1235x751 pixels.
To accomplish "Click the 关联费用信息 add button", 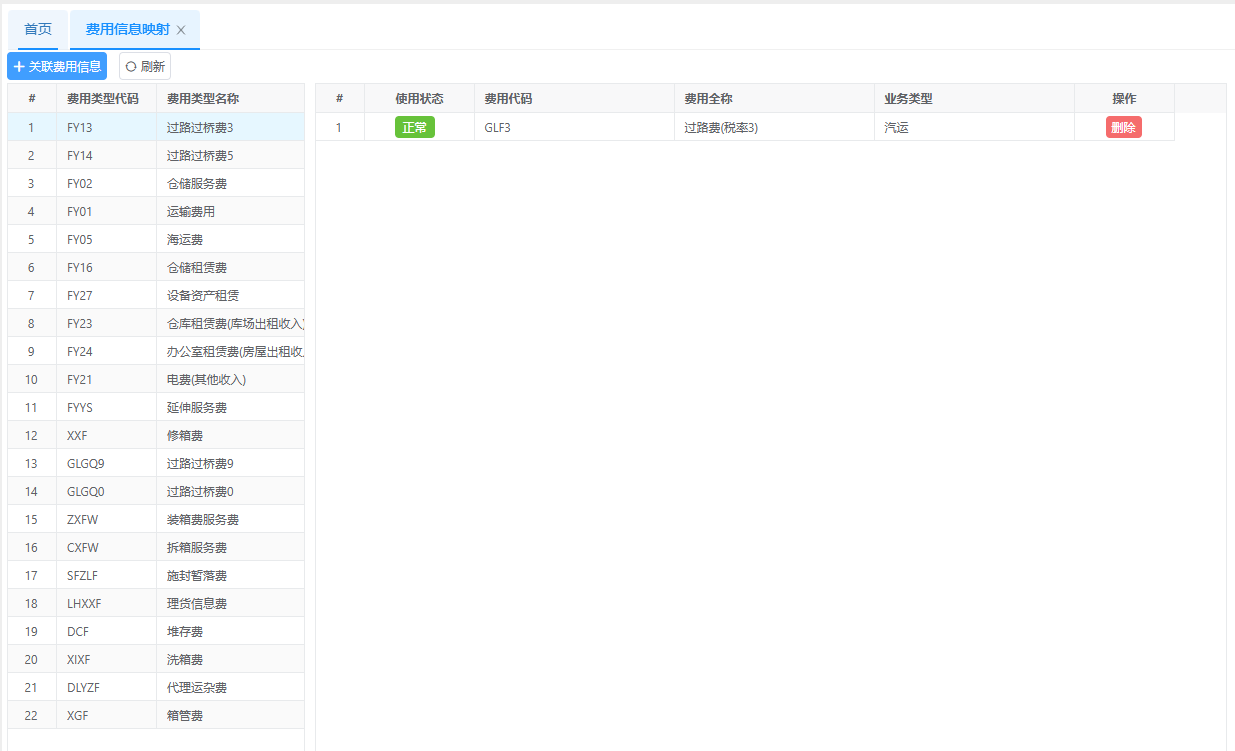I will 57,66.
